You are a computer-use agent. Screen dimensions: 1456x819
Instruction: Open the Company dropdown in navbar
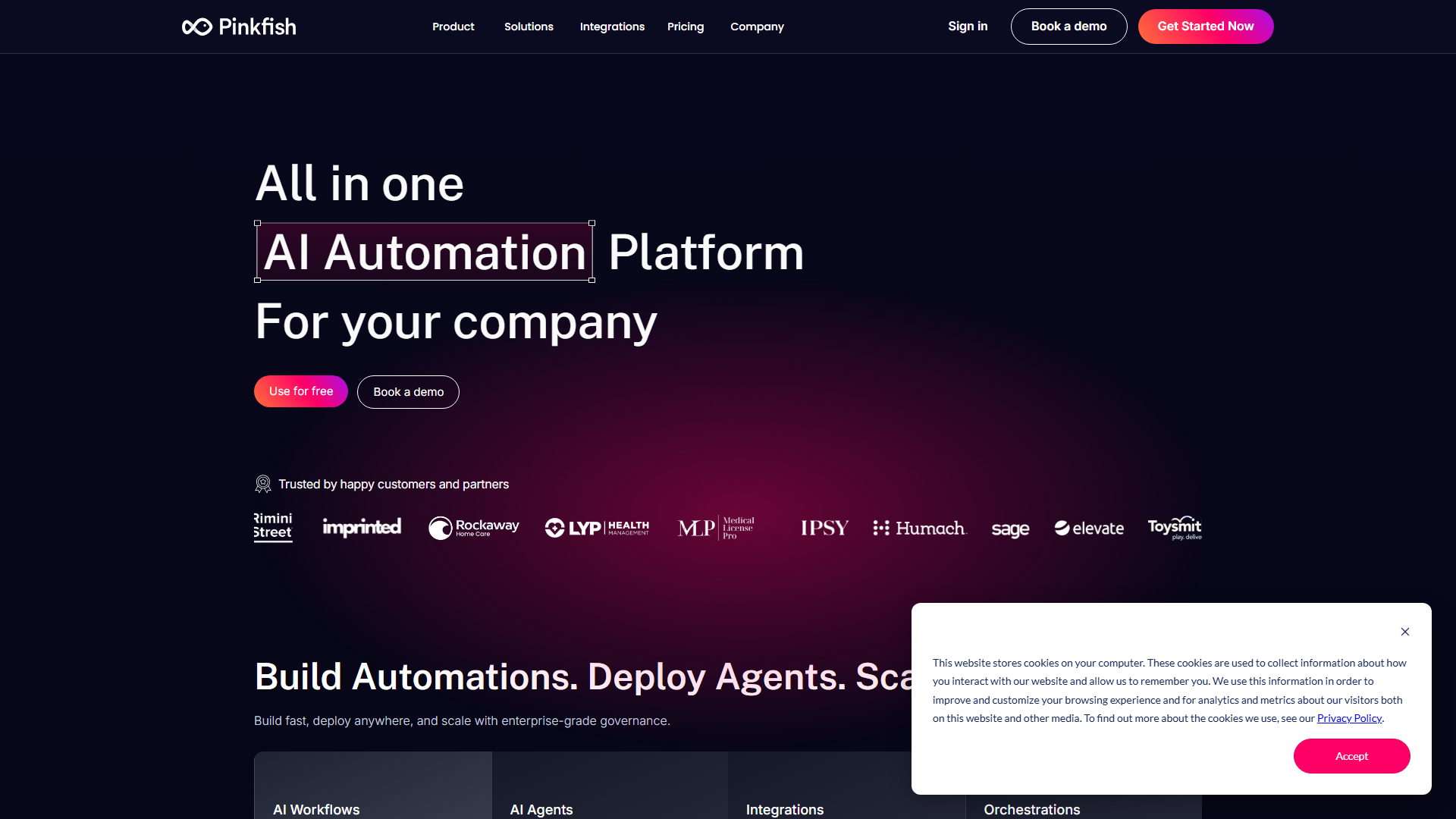[757, 27]
